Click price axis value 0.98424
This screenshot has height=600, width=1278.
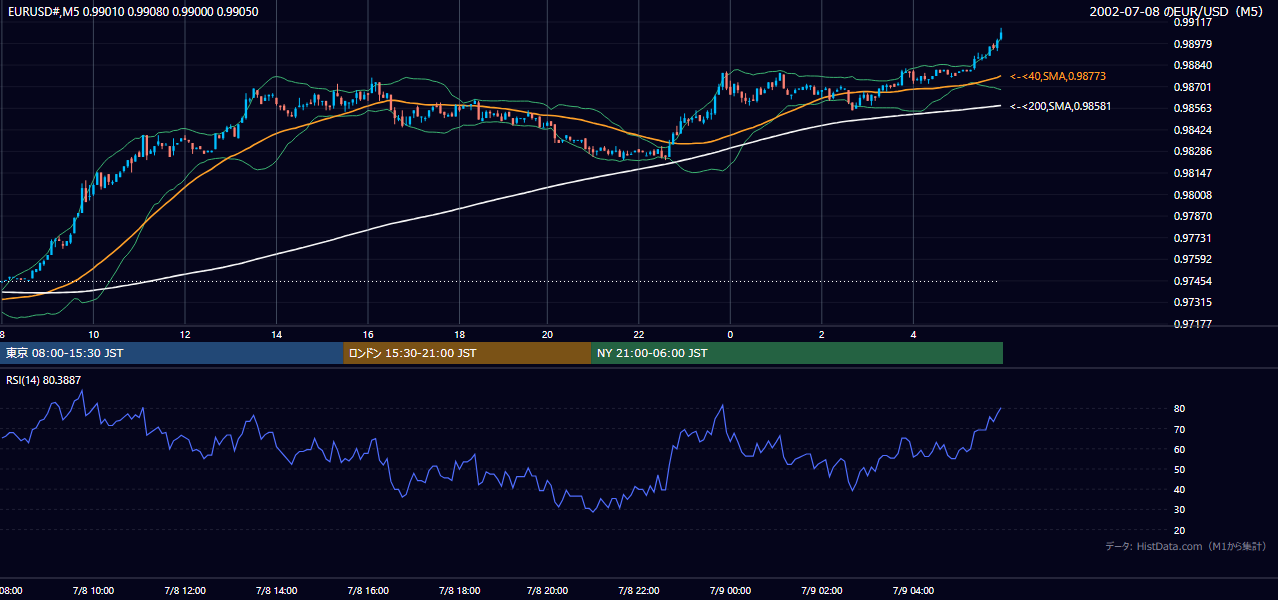(1193, 130)
